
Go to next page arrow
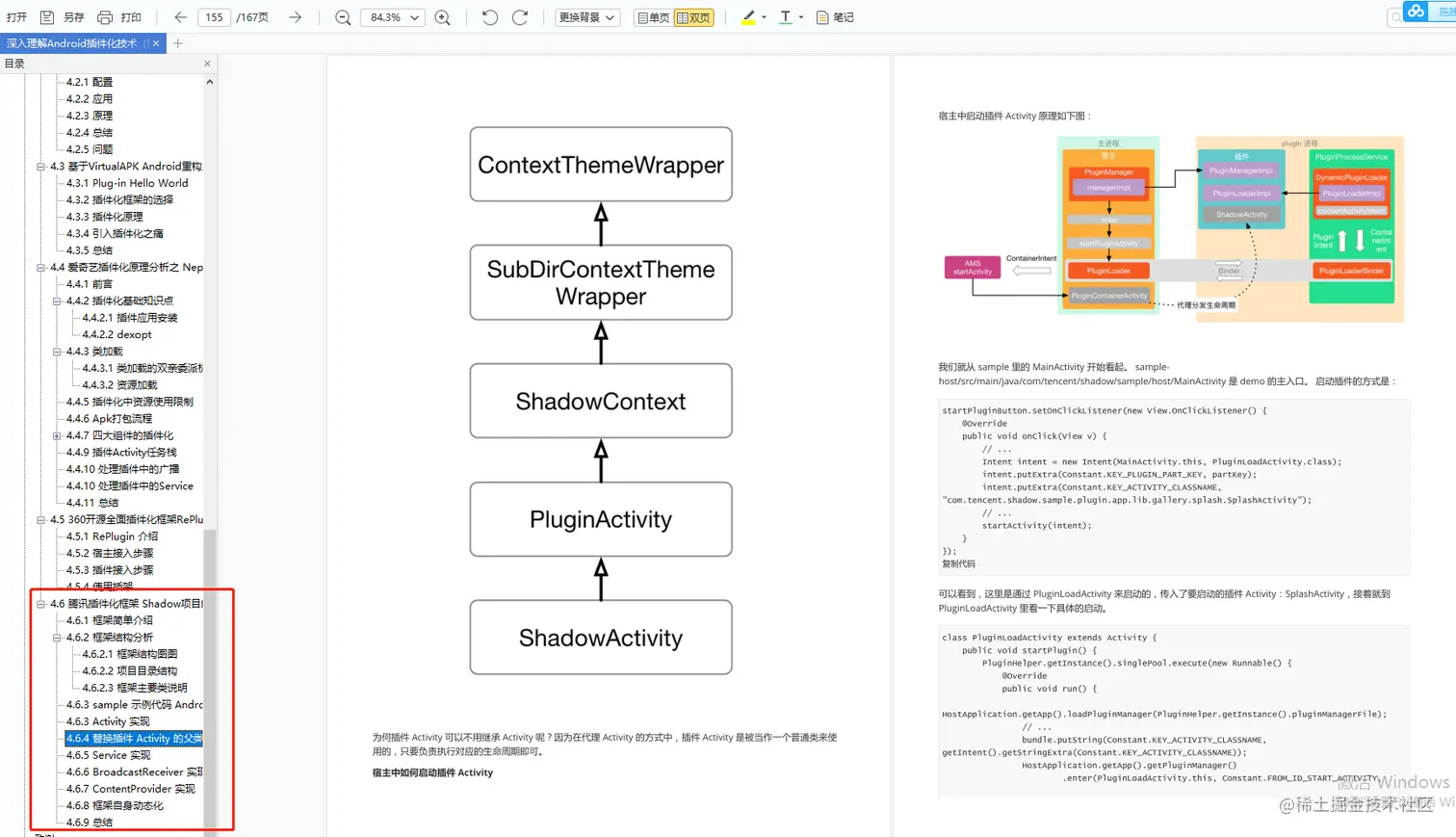click(x=295, y=17)
